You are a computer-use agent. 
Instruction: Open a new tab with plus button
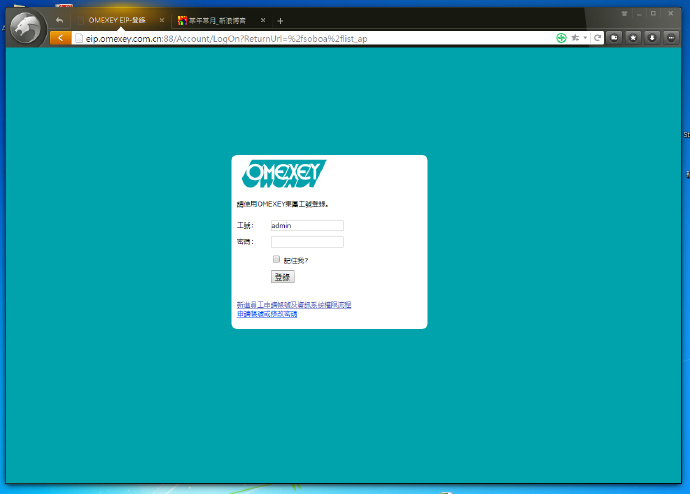280,21
